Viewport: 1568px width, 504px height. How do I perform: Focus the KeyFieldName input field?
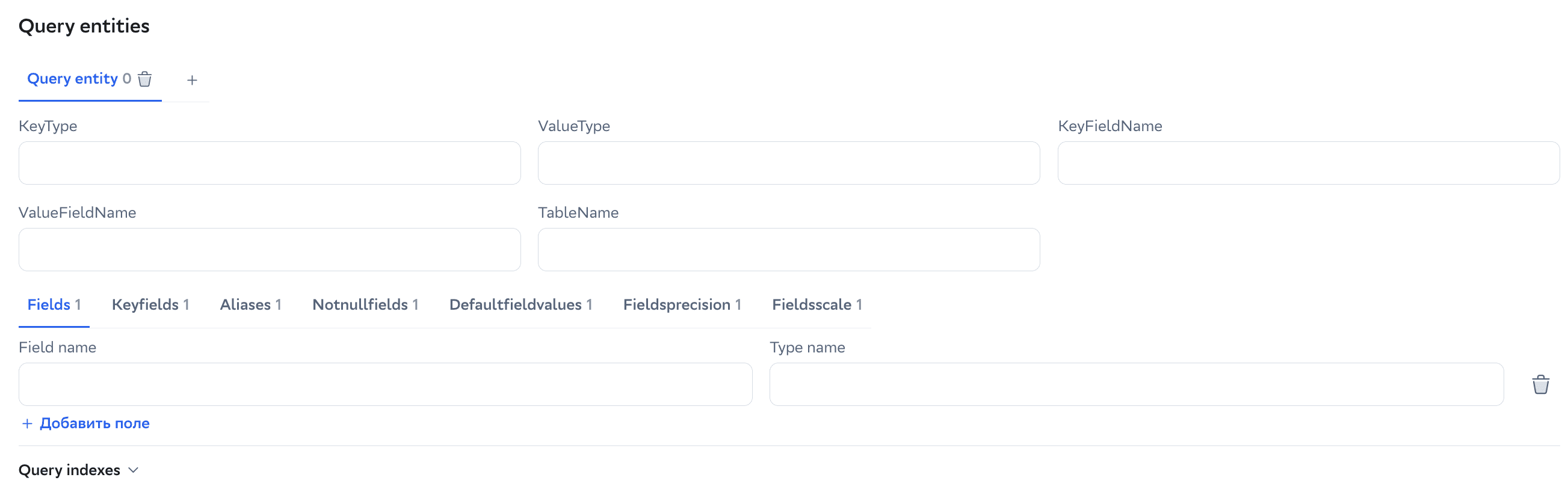[1307, 162]
